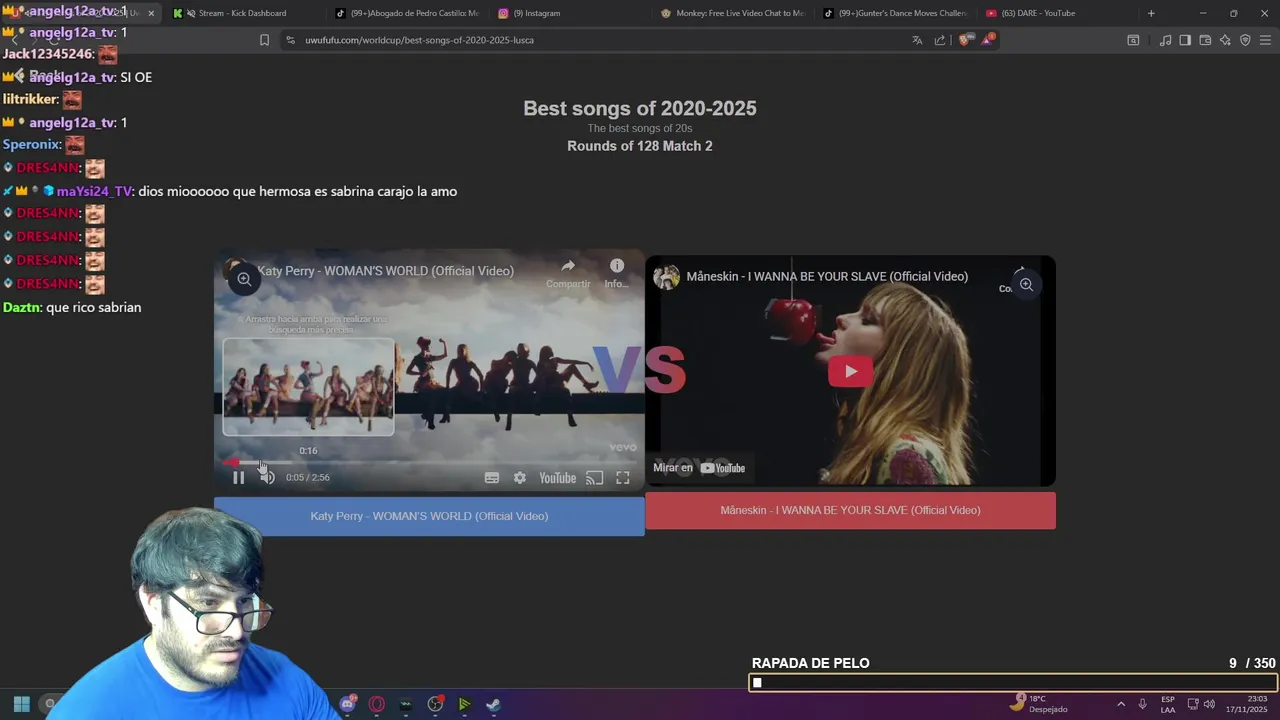This screenshot has height=720, width=1280.
Task: Enter fullscreen on Katy Perry video
Action: pos(622,478)
